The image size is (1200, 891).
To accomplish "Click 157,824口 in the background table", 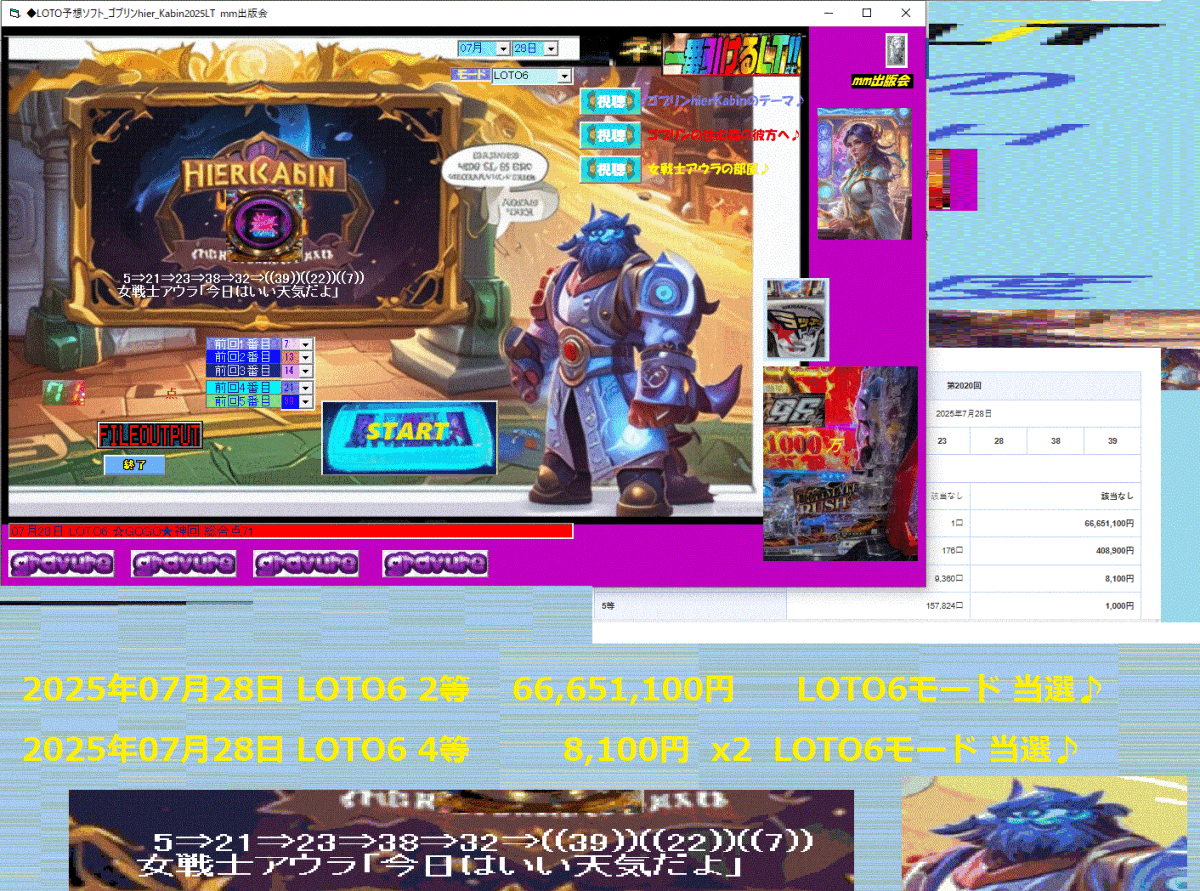I will 945,606.
